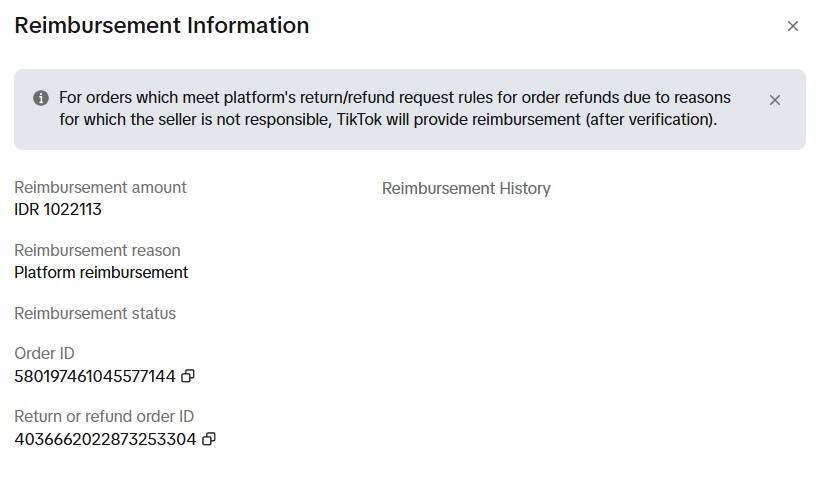Copy the Order ID with its copy icon

click(x=188, y=376)
